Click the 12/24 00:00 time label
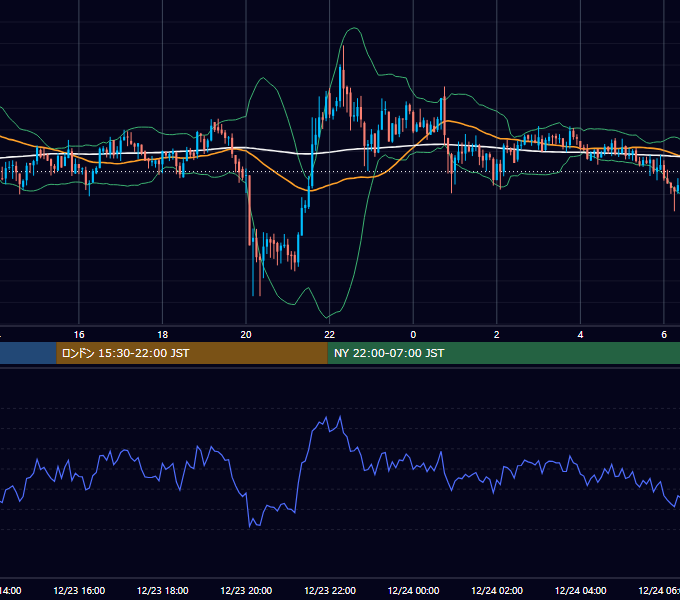The image size is (680, 600). tap(413, 590)
